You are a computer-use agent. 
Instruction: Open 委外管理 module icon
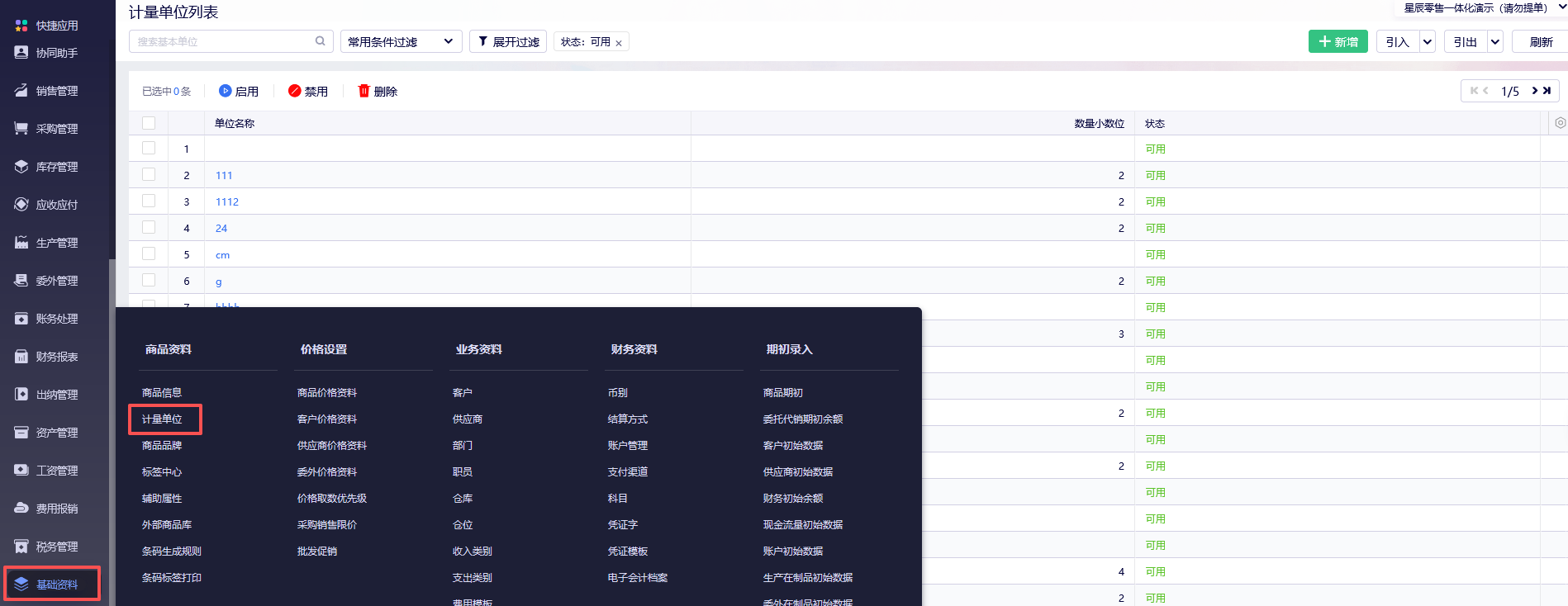pyautogui.click(x=21, y=280)
